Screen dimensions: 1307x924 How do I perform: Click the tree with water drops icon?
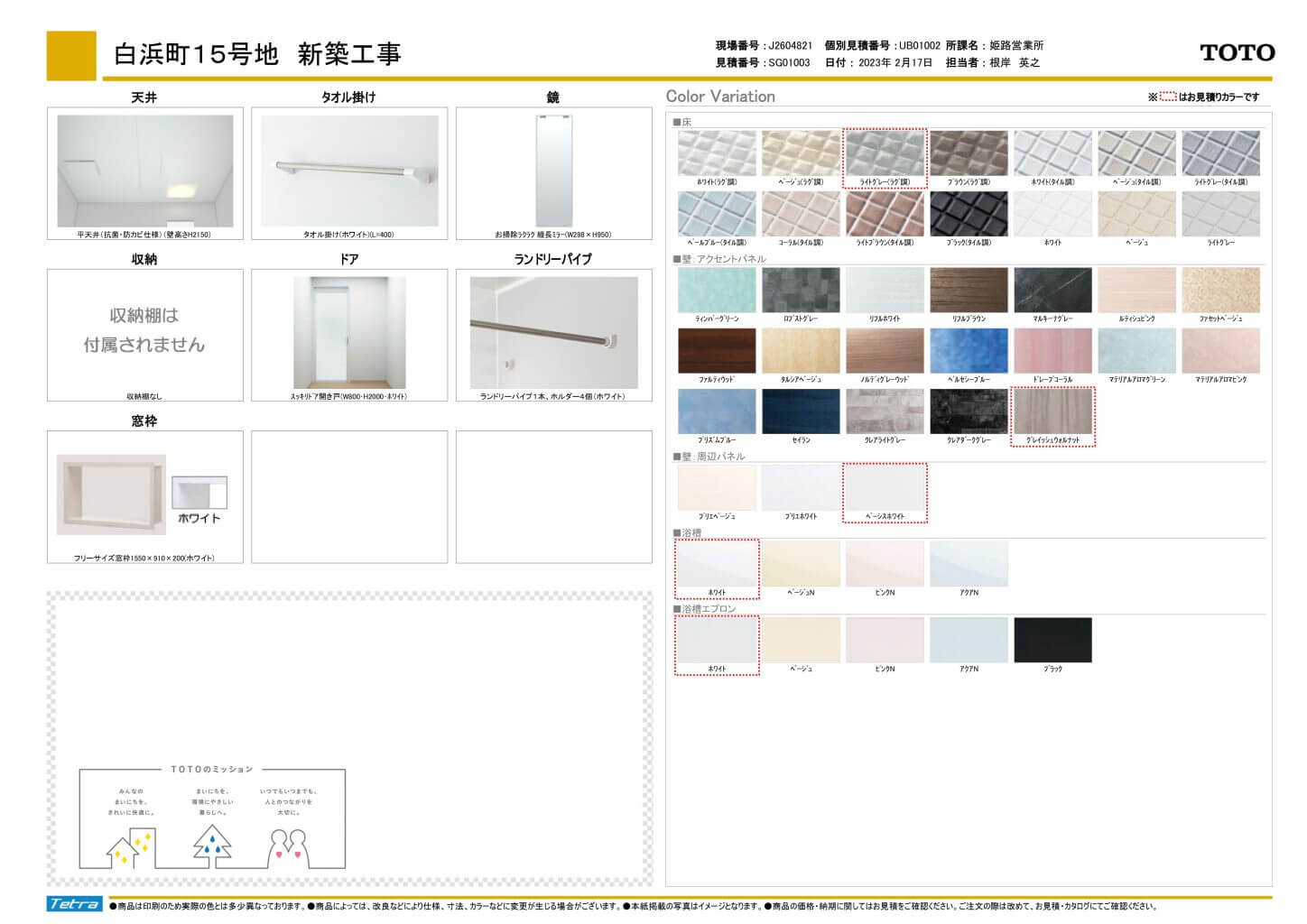(x=212, y=846)
